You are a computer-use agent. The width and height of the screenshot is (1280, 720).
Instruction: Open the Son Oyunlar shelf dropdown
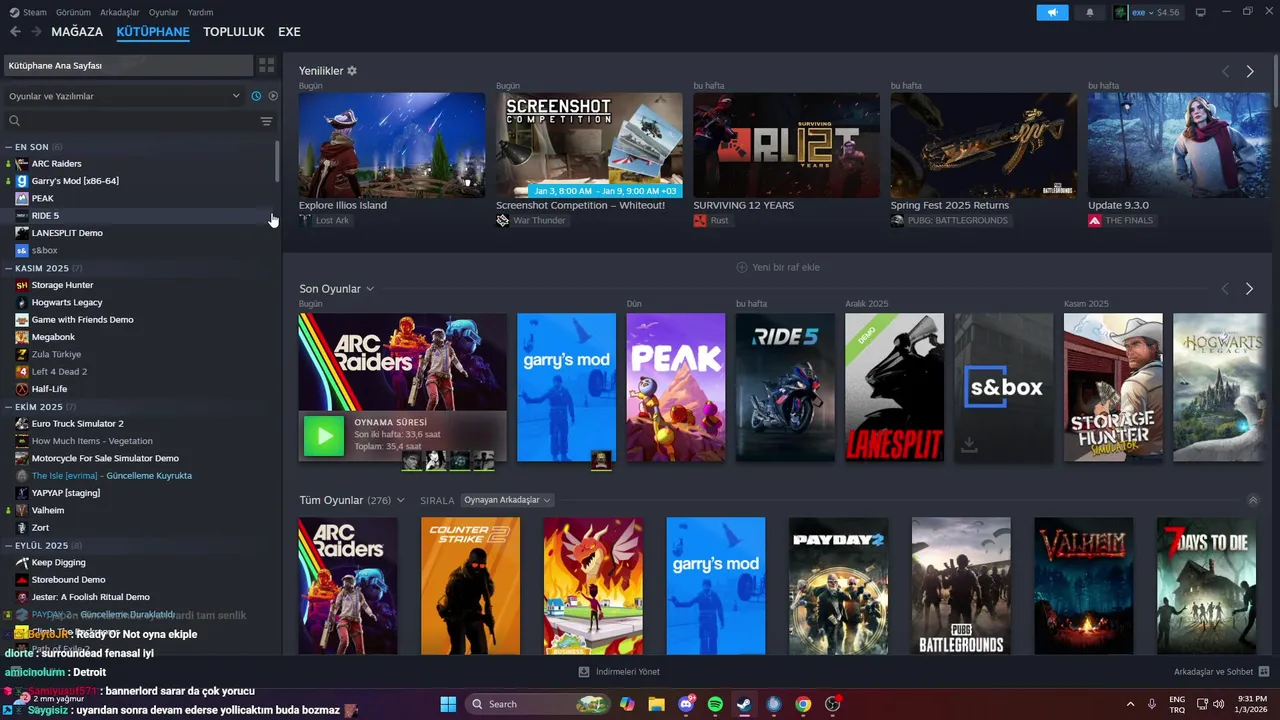pyautogui.click(x=370, y=289)
